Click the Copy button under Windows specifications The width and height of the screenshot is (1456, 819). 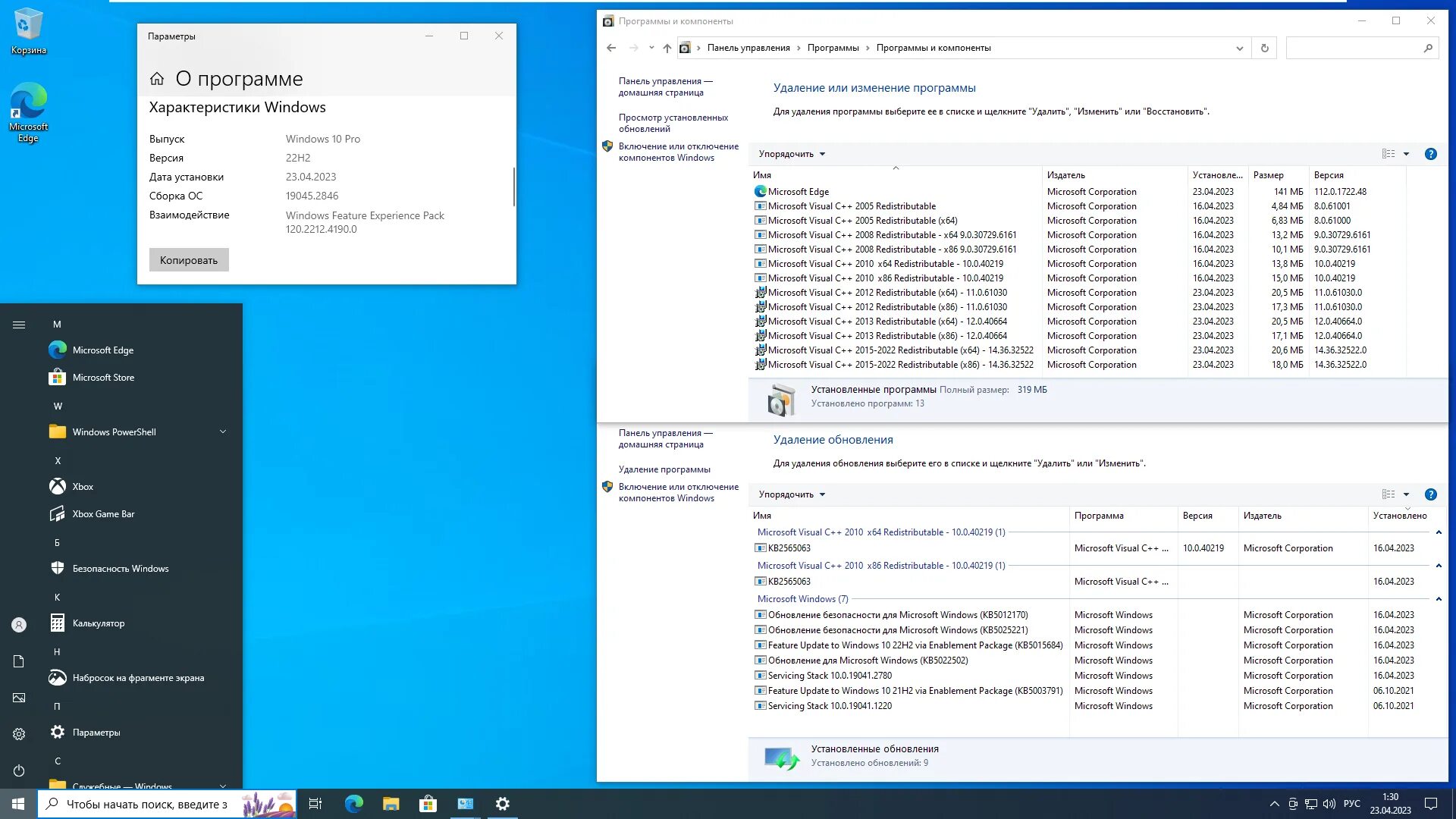click(189, 260)
